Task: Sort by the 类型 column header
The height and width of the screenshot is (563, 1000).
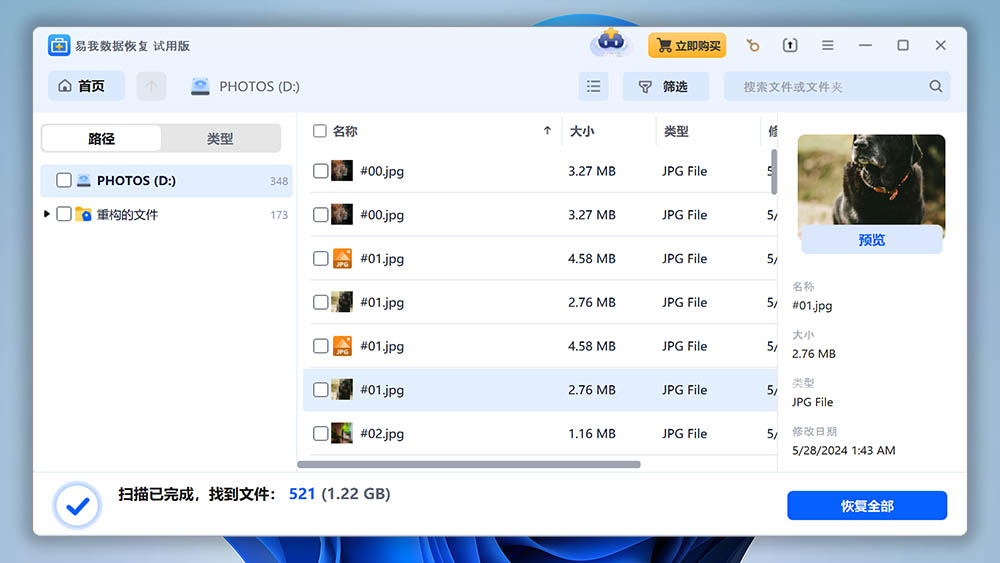Action: [x=676, y=131]
